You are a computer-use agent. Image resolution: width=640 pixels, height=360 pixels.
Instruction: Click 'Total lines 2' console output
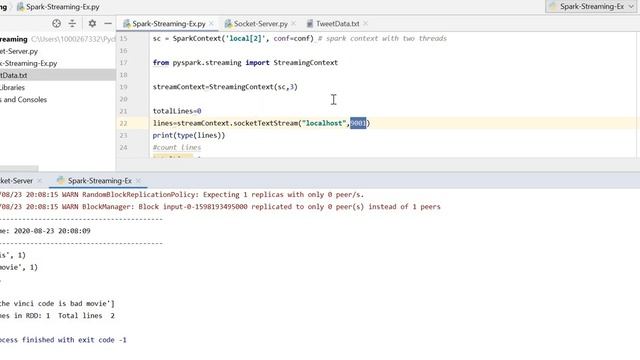tap(87, 316)
